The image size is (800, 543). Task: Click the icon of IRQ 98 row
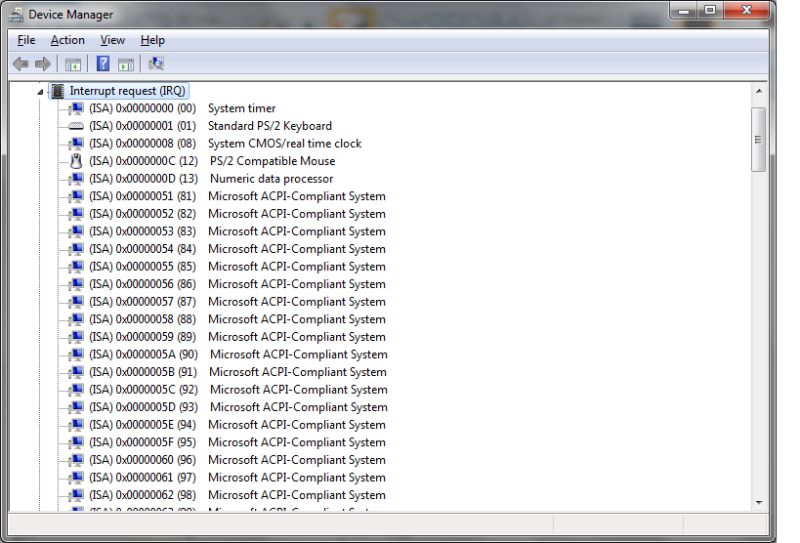tap(76, 495)
